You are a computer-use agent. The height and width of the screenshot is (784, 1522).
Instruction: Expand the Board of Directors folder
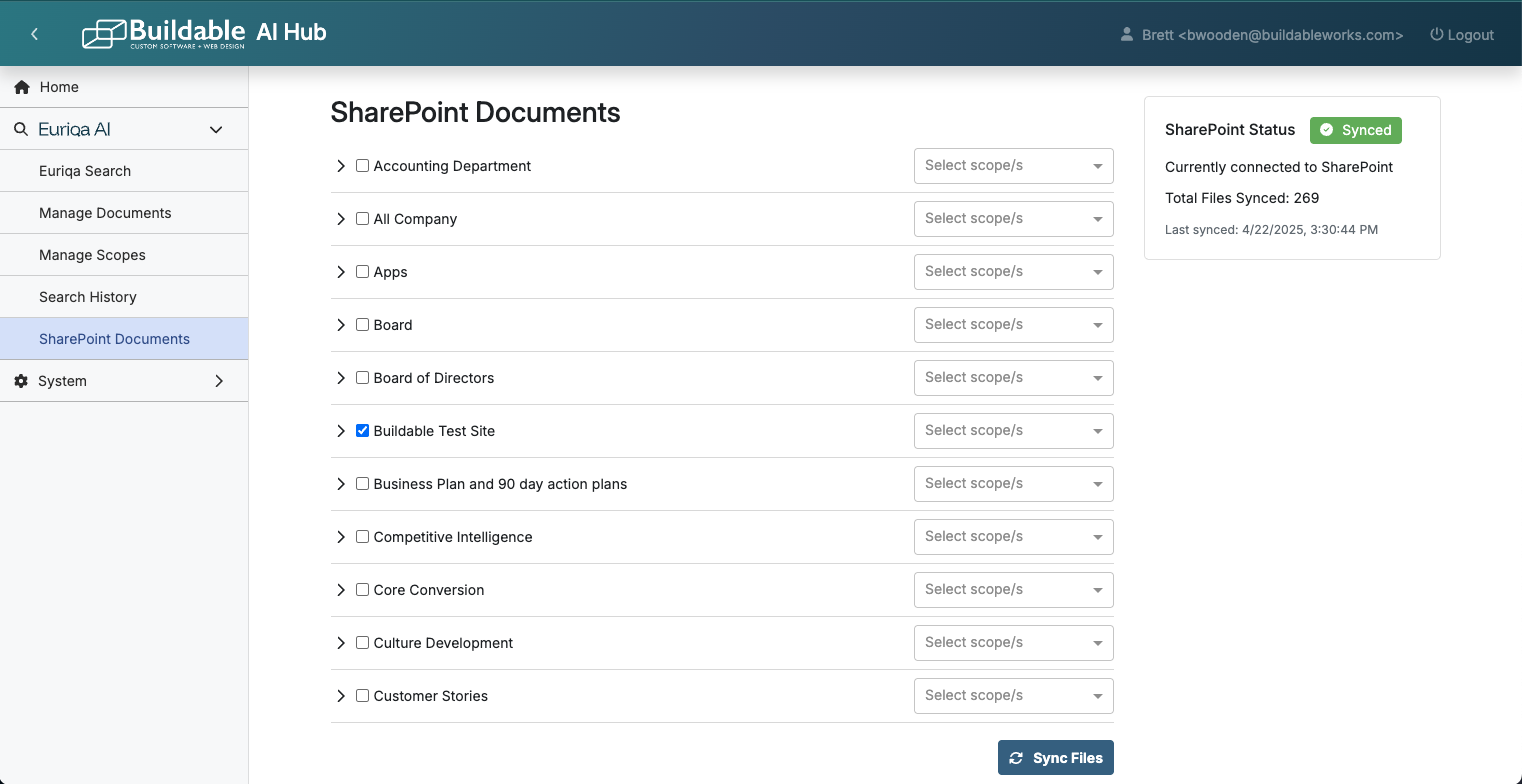[x=341, y=378]
